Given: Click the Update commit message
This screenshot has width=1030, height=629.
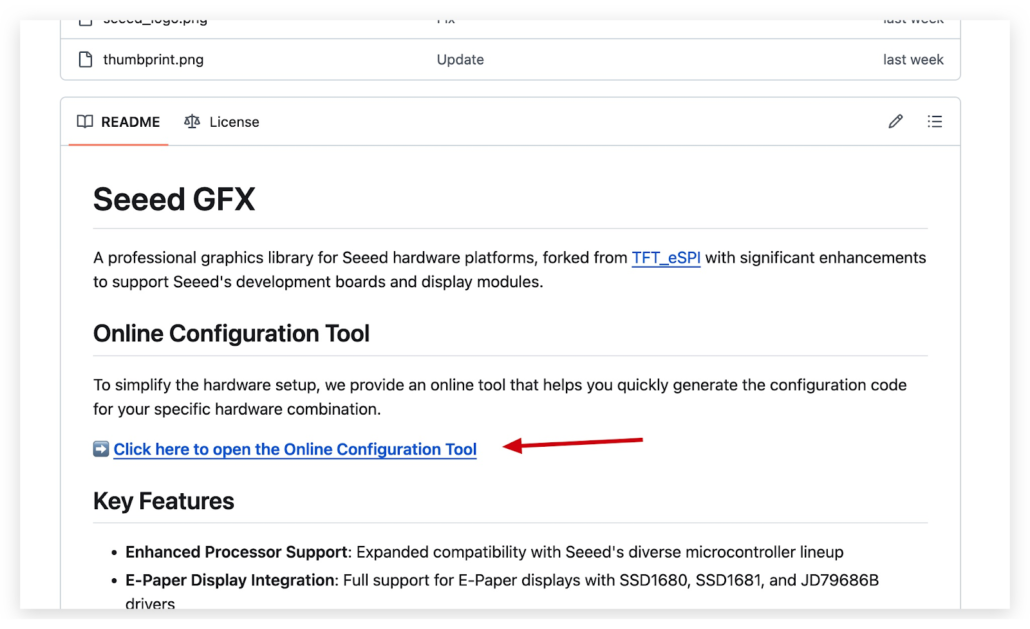Looking at the screenshot, I should click(x=460, y=59).
